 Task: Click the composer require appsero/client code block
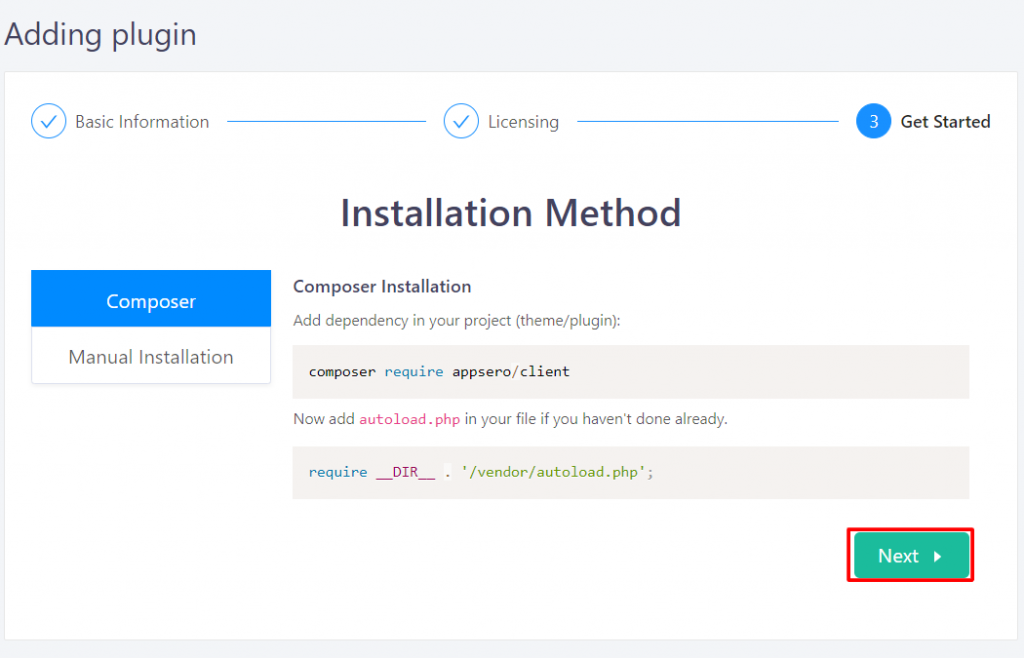[630, 371]
